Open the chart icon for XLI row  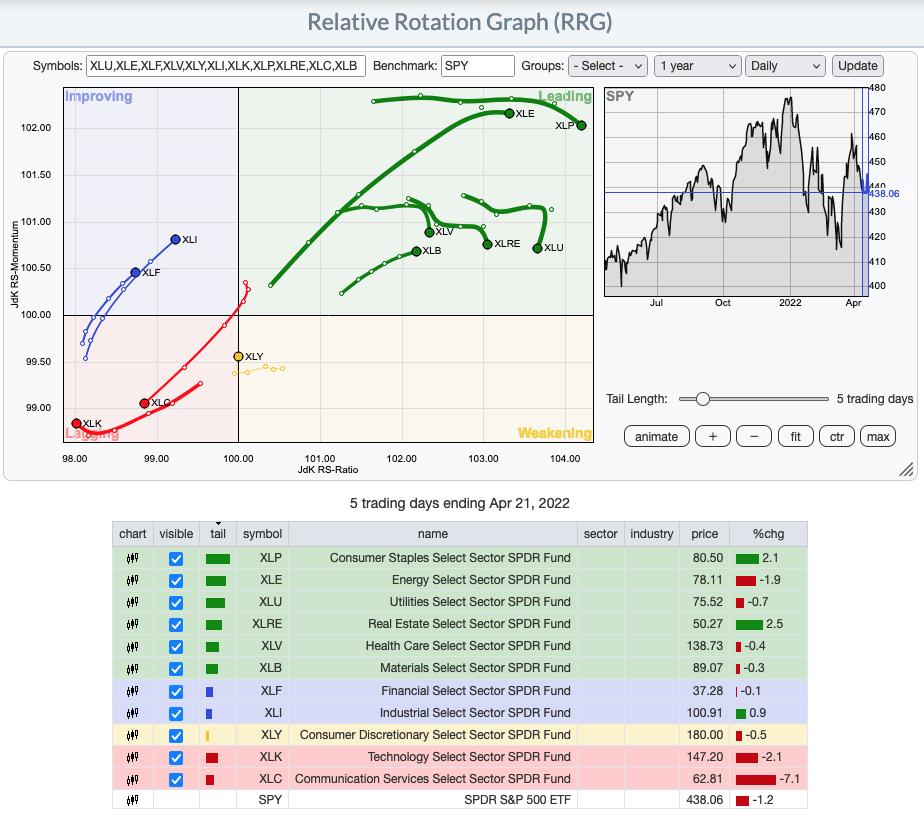tap(133, 713)
